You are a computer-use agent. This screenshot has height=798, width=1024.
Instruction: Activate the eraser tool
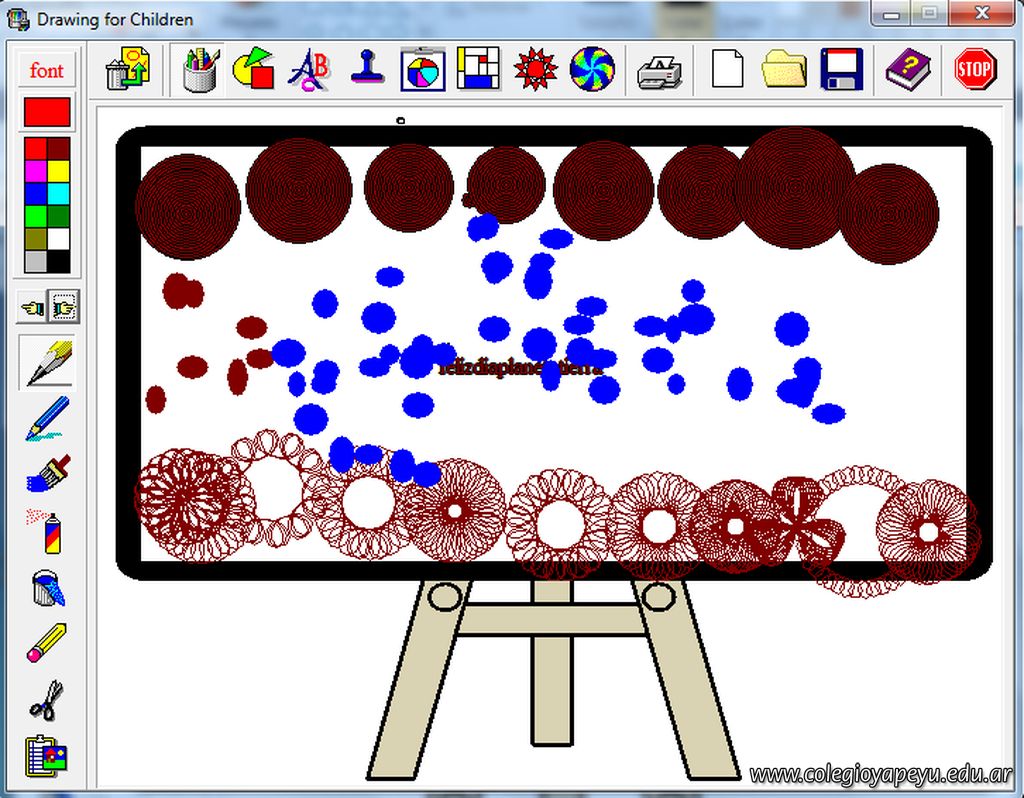point(47,643)
